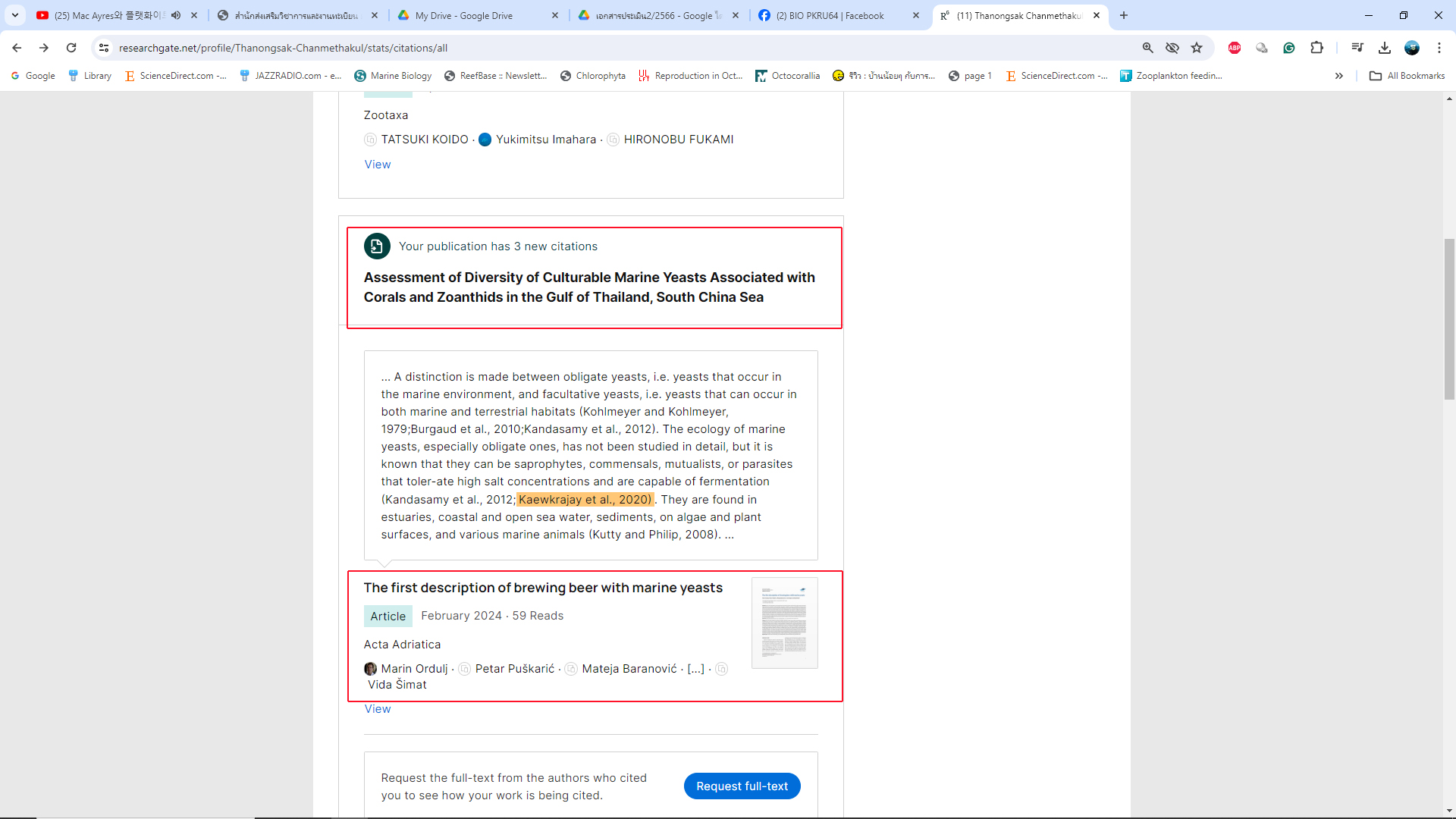Toggle the eye-slash tracking protection icon
The image size is (1456, 819).
pos(1172,48)
